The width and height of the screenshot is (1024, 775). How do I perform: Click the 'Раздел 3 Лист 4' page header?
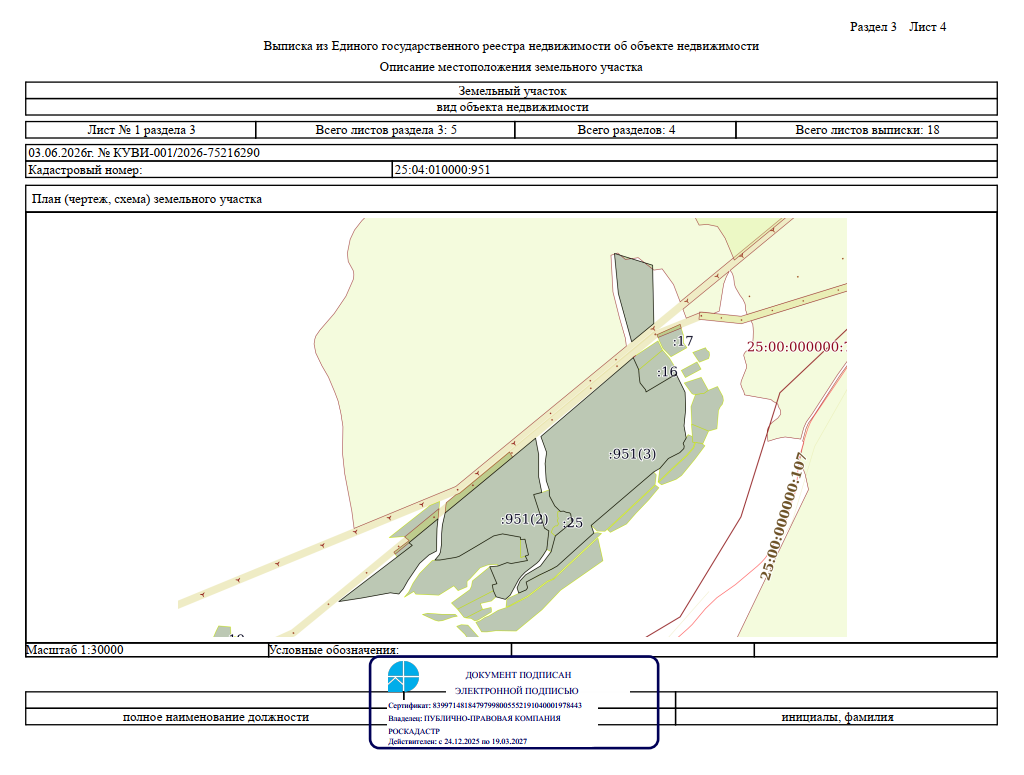click(897, 27)
